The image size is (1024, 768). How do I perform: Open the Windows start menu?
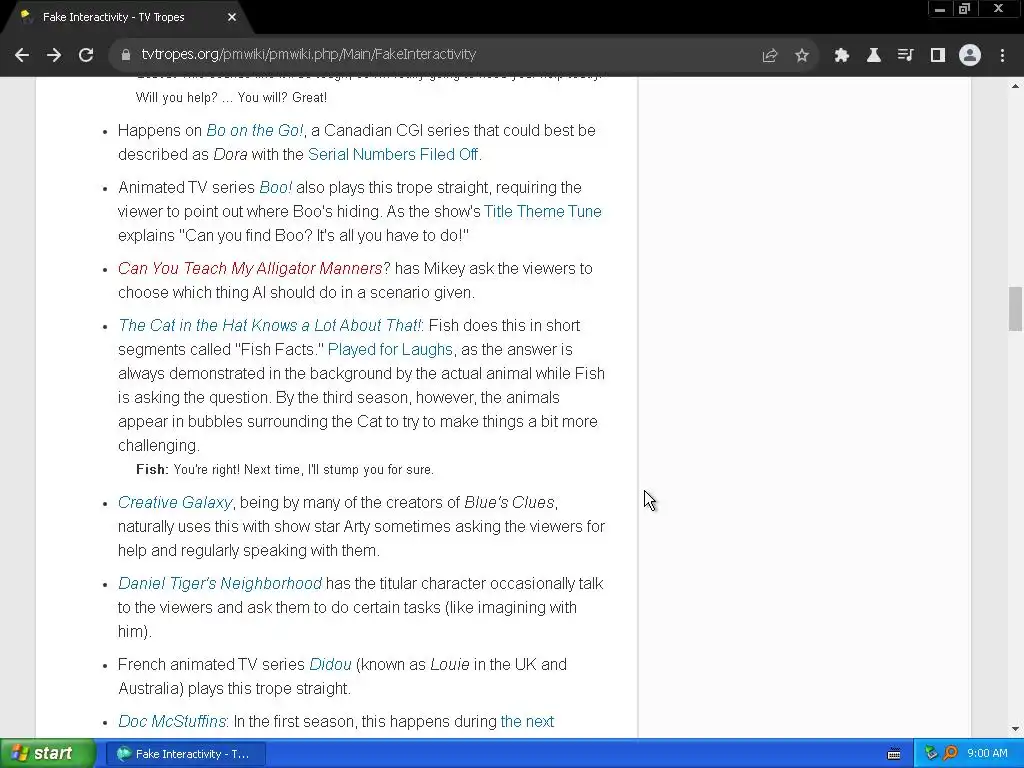(47, 754)
